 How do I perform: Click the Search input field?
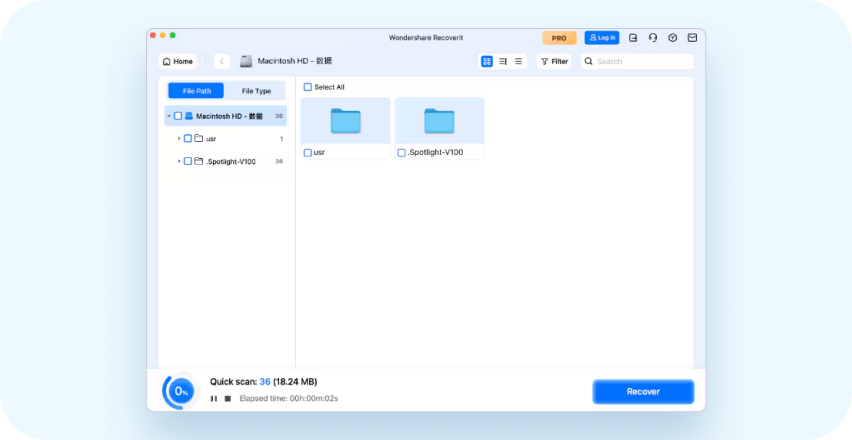[637, 61]
